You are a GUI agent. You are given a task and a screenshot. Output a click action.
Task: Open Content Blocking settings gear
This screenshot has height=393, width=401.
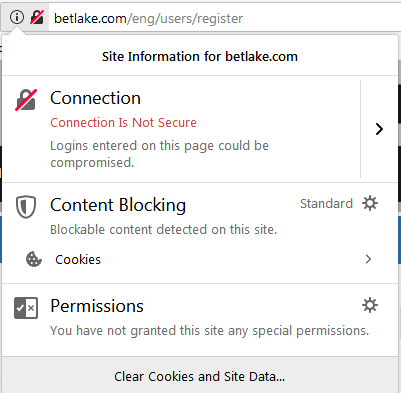click(370, 203)
